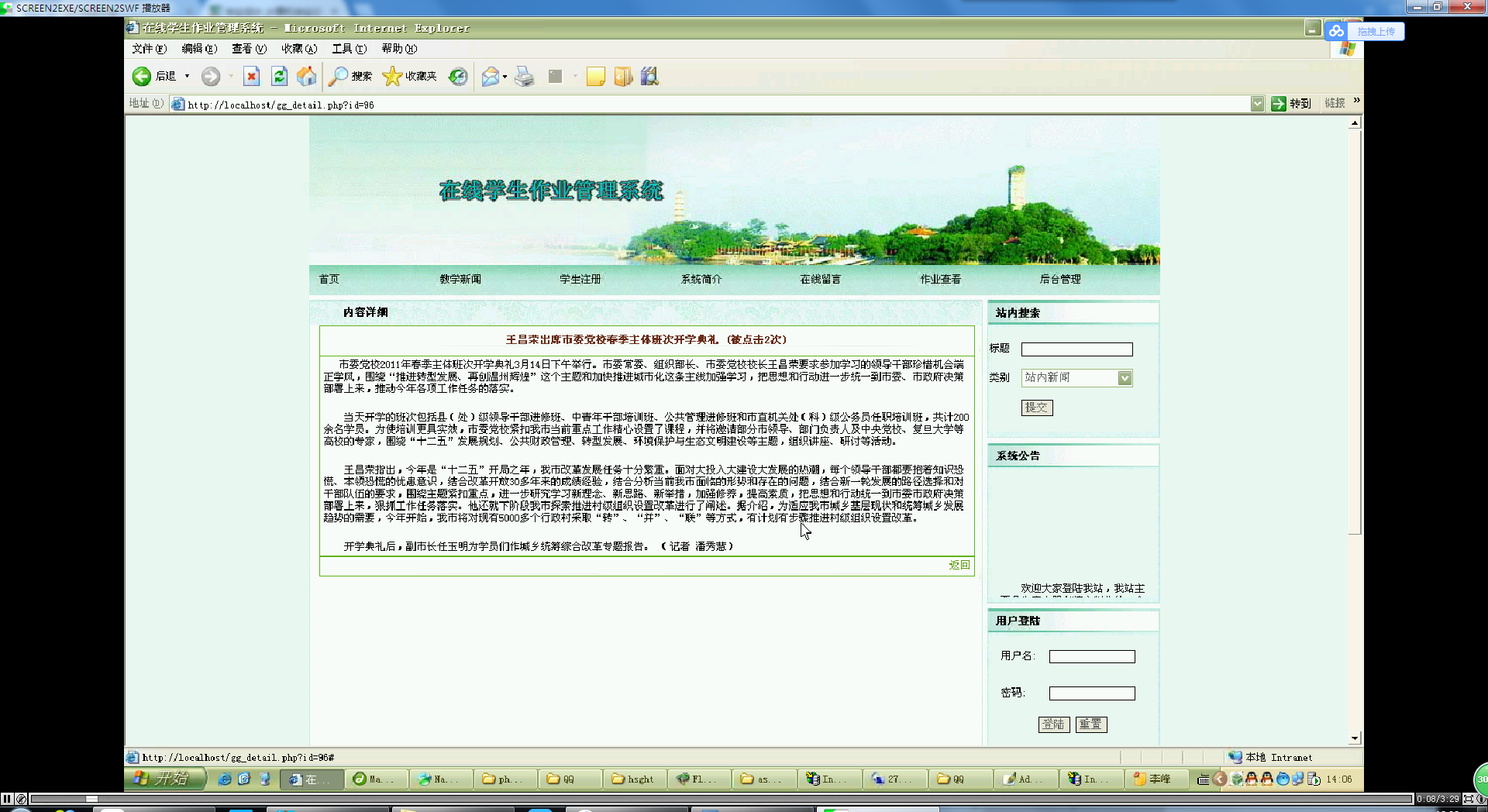
Task: Click the 提交 search submit button
Action: tap(1037, 408)
